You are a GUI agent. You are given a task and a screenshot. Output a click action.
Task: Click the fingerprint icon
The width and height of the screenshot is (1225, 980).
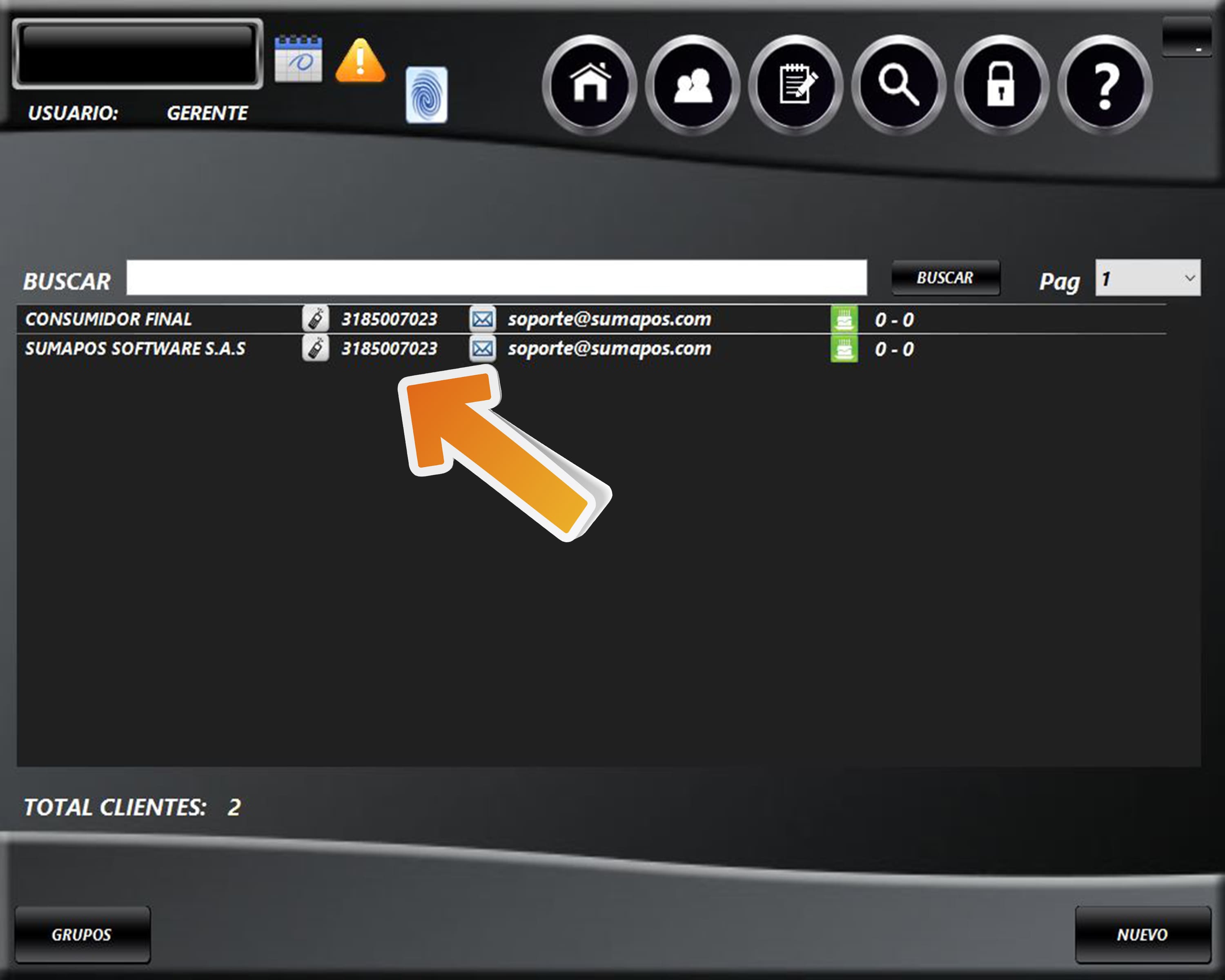[426, 95]
